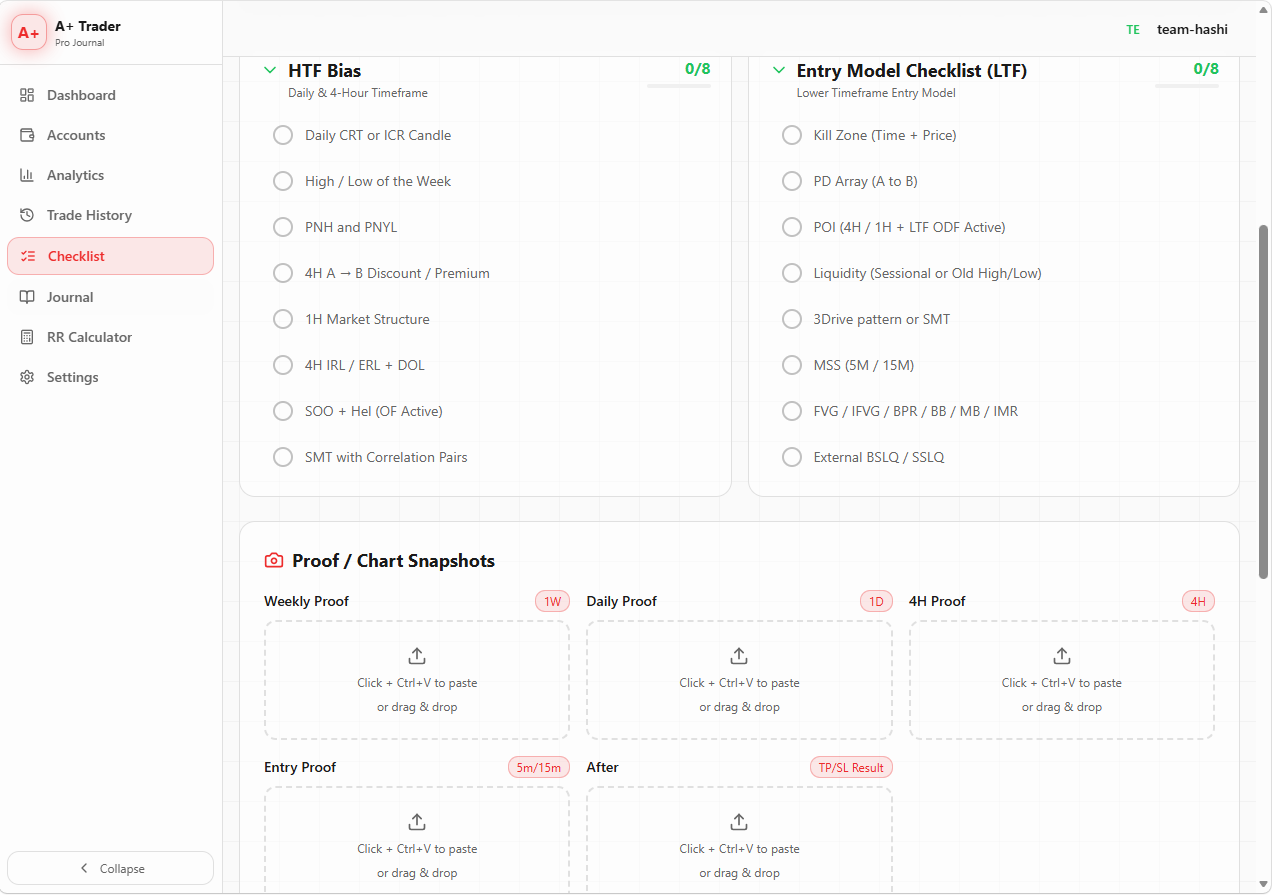Click the 4H Proof paste drop zone

[x=1062, y=680]
